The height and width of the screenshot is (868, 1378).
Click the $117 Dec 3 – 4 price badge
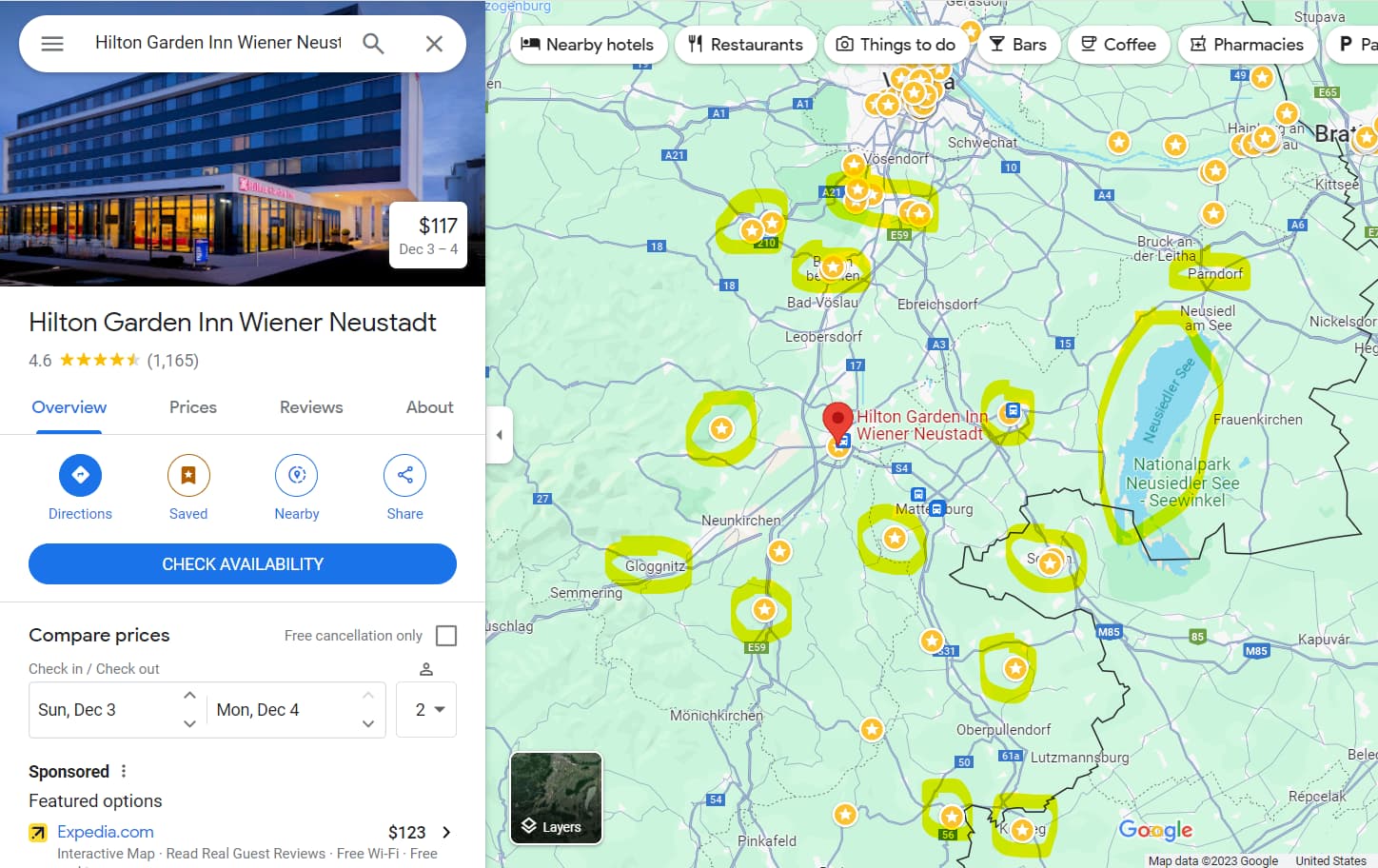(x=428, y=235)
